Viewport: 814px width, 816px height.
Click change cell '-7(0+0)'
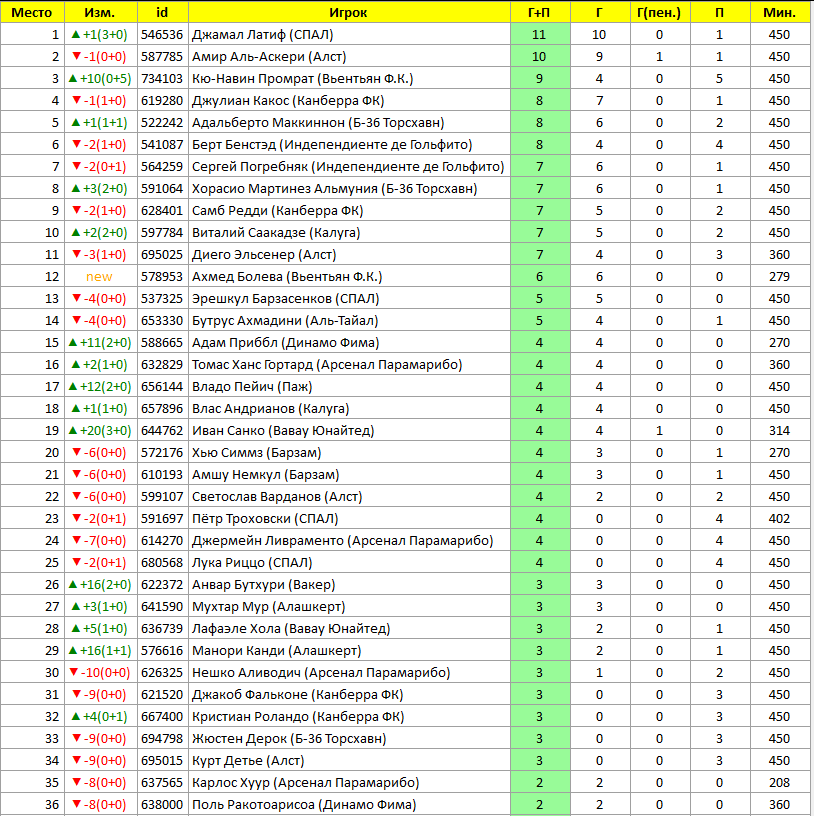tap(100, 540)
